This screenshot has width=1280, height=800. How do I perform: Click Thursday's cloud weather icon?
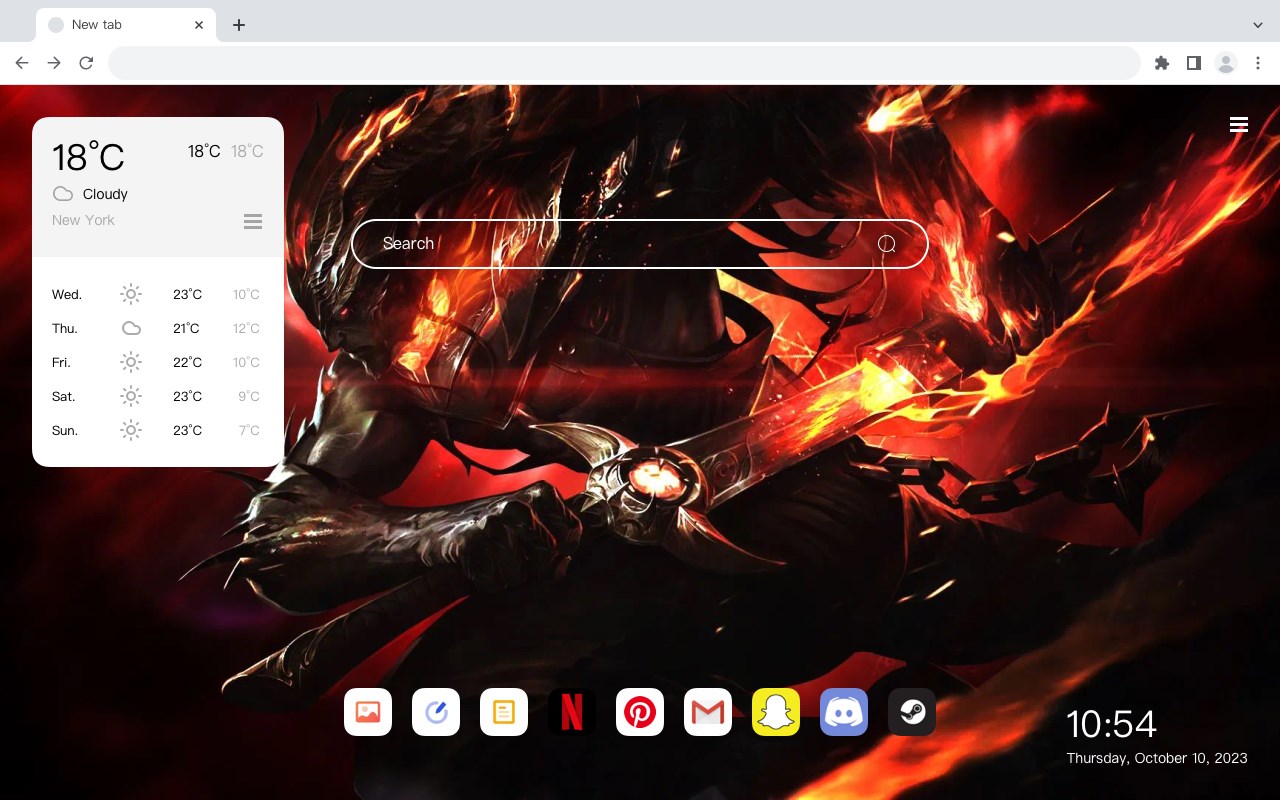(131, 328)
